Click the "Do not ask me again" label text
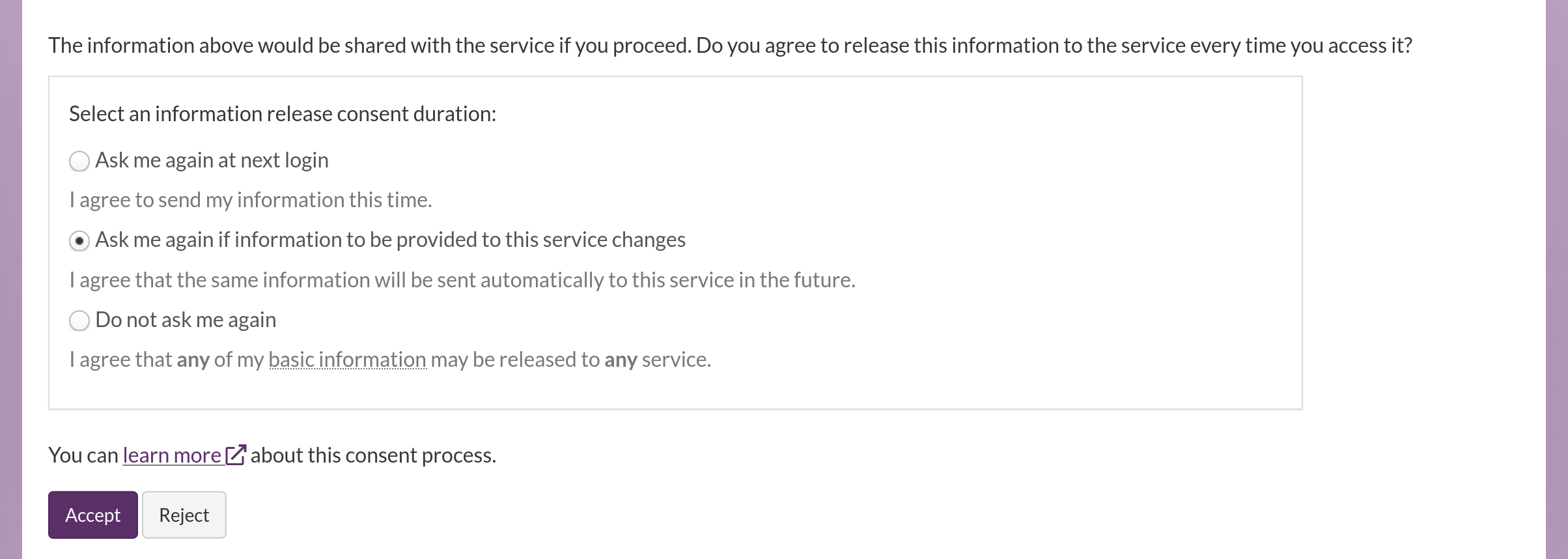 coord(186,320)
